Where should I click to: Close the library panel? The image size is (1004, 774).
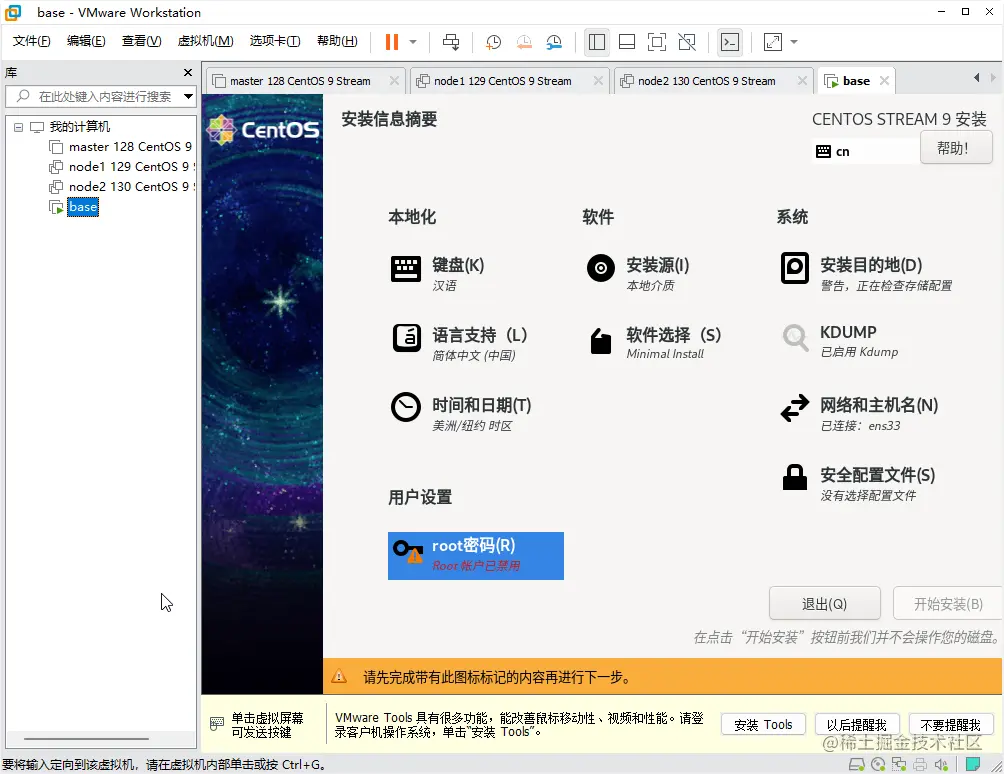click(x=188, y=72)
